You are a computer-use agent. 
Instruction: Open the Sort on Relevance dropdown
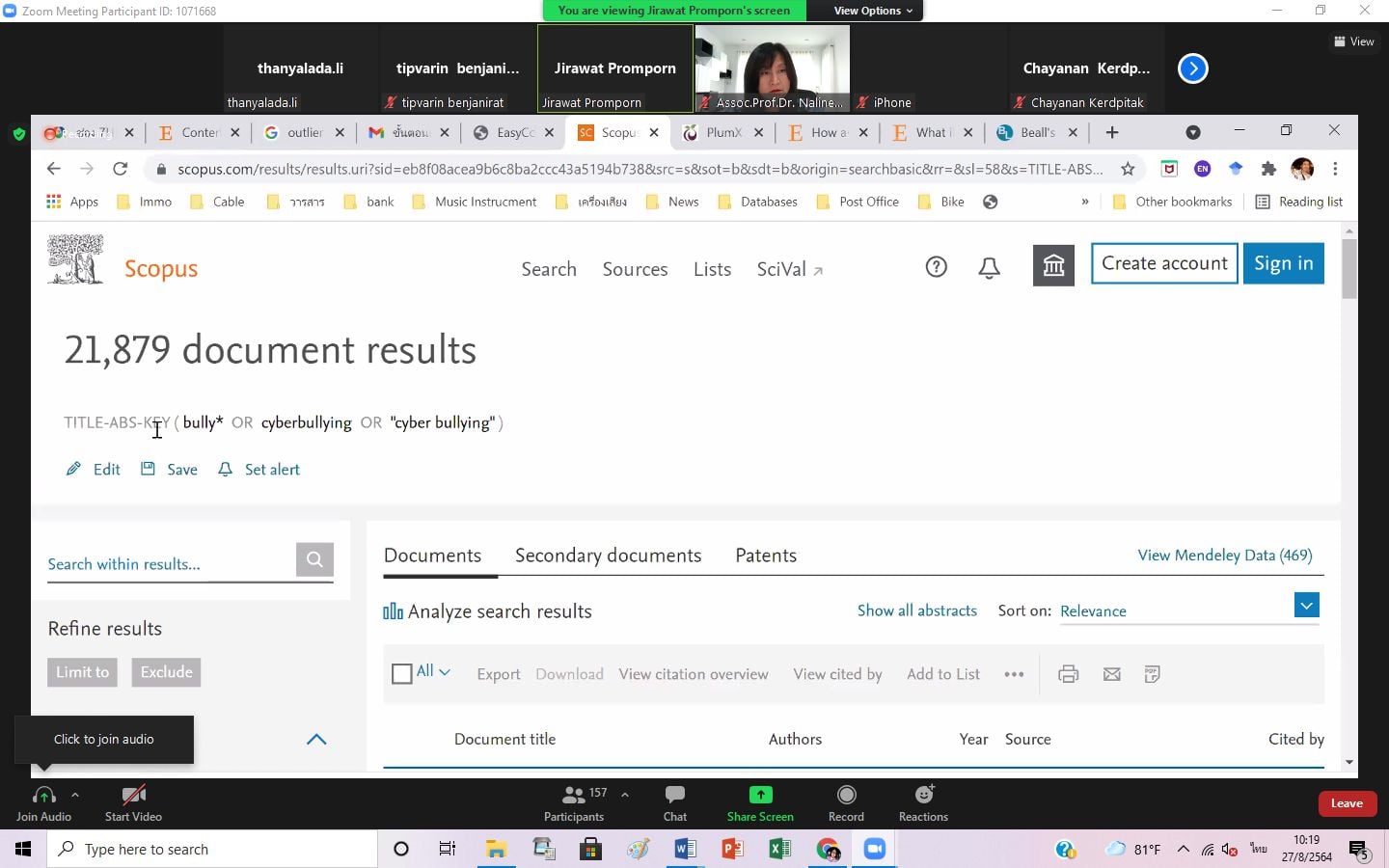coord(1306,606)
